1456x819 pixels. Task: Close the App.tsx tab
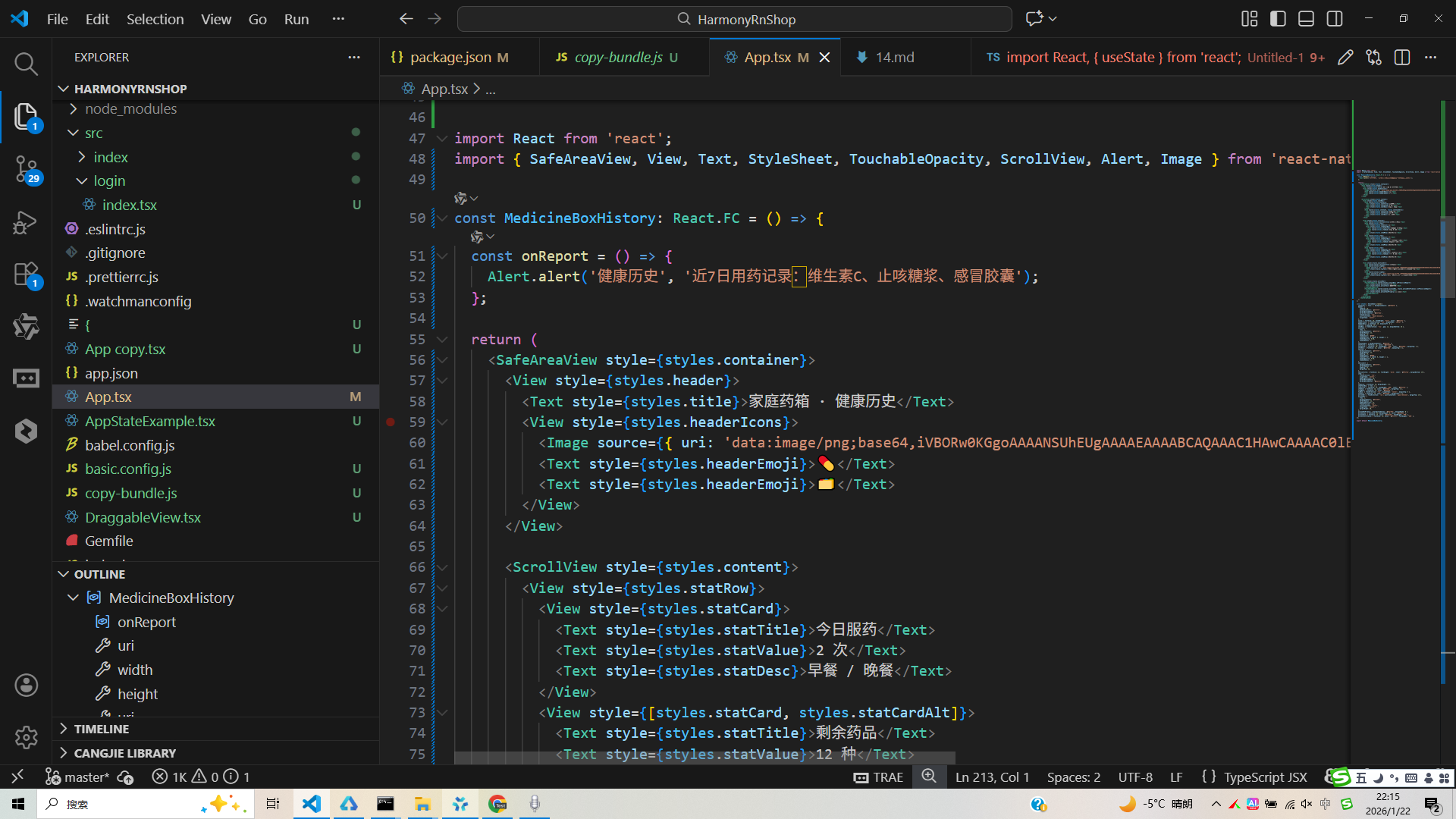tap(825, 58)
